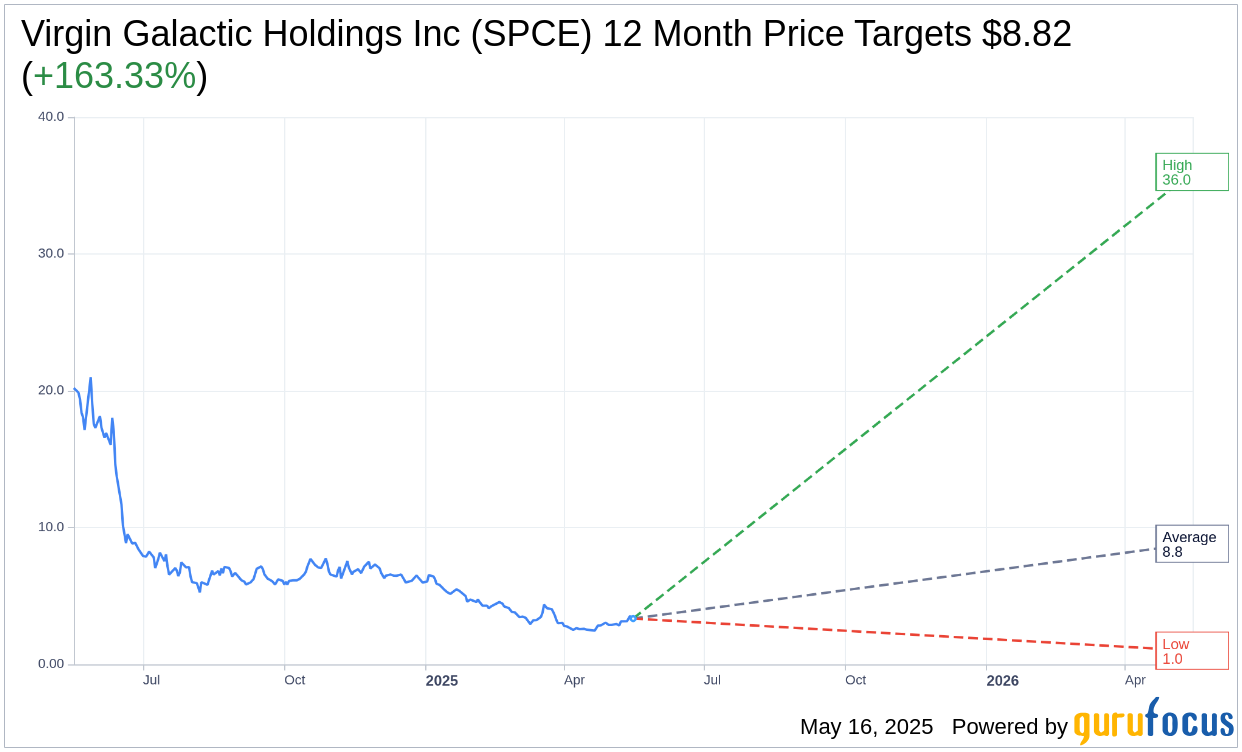
Task: Select the Average 8.8 price target label
Action: click(1192, 544)
